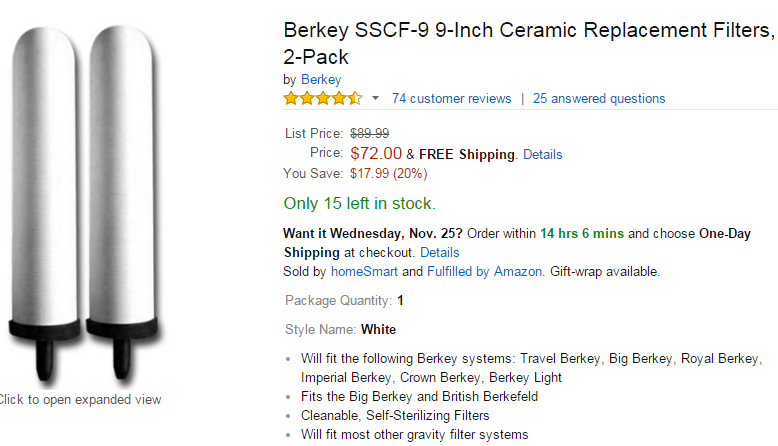Click the struck-through $89.99 list price
This screenshot has height=446, width=778.
(x=370, y=133)
